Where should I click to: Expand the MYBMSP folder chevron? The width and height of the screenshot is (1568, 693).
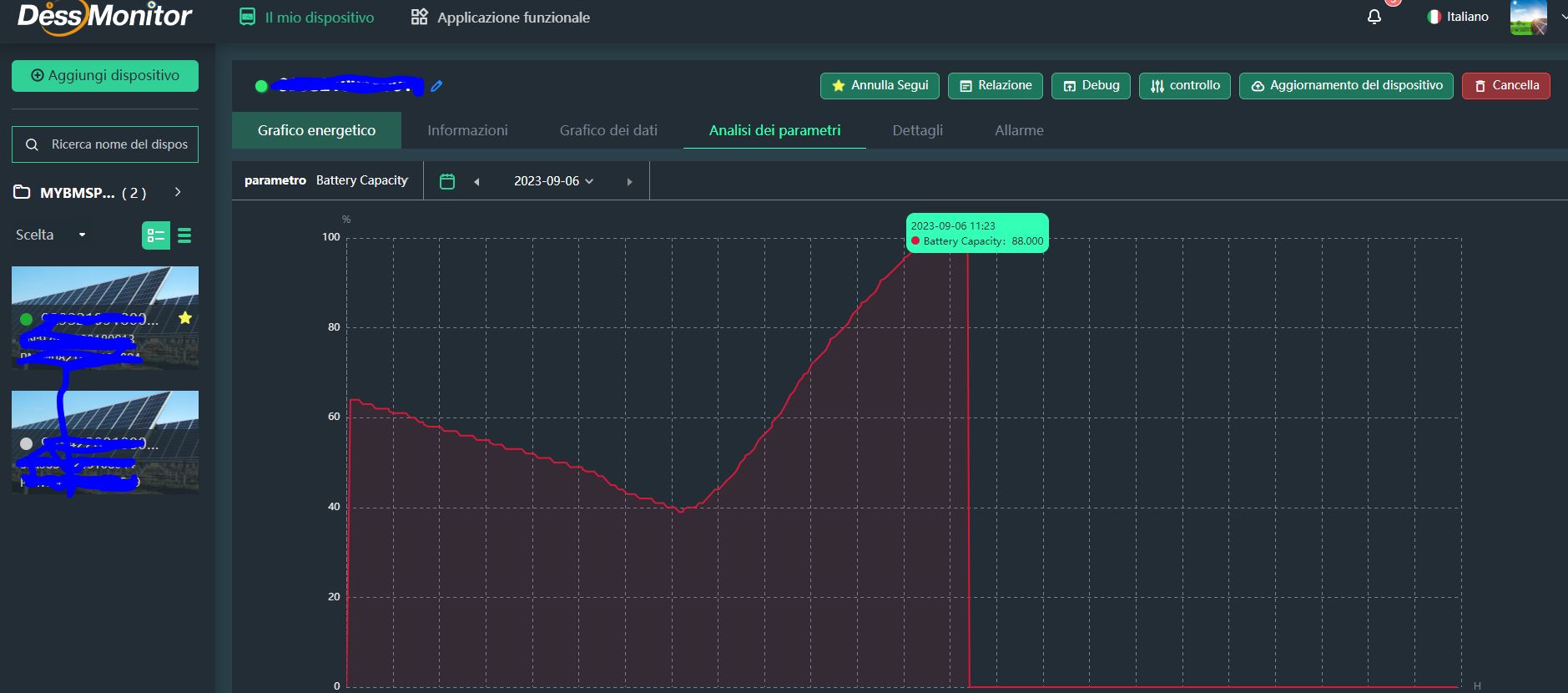[178, 192]
